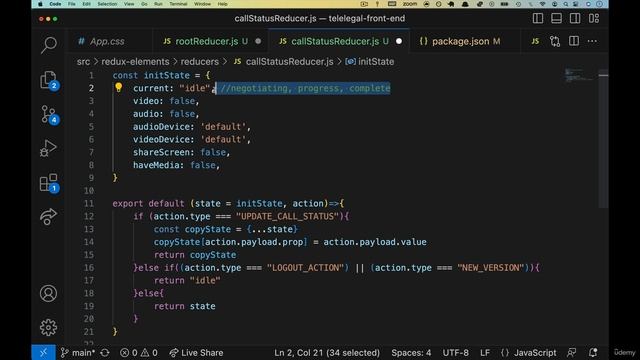The image size is (640, 360).
Task: Click the "NEW_VERSION" string on line 16
Action: click(491, 268)
